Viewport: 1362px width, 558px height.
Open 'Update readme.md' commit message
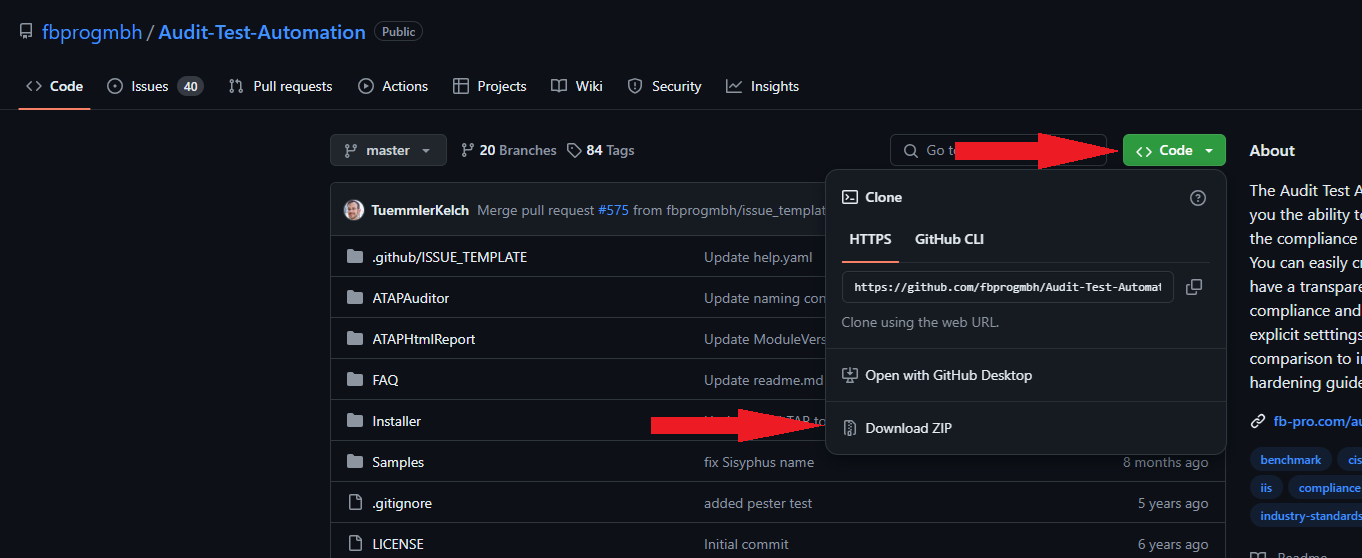tap(764, 380)
